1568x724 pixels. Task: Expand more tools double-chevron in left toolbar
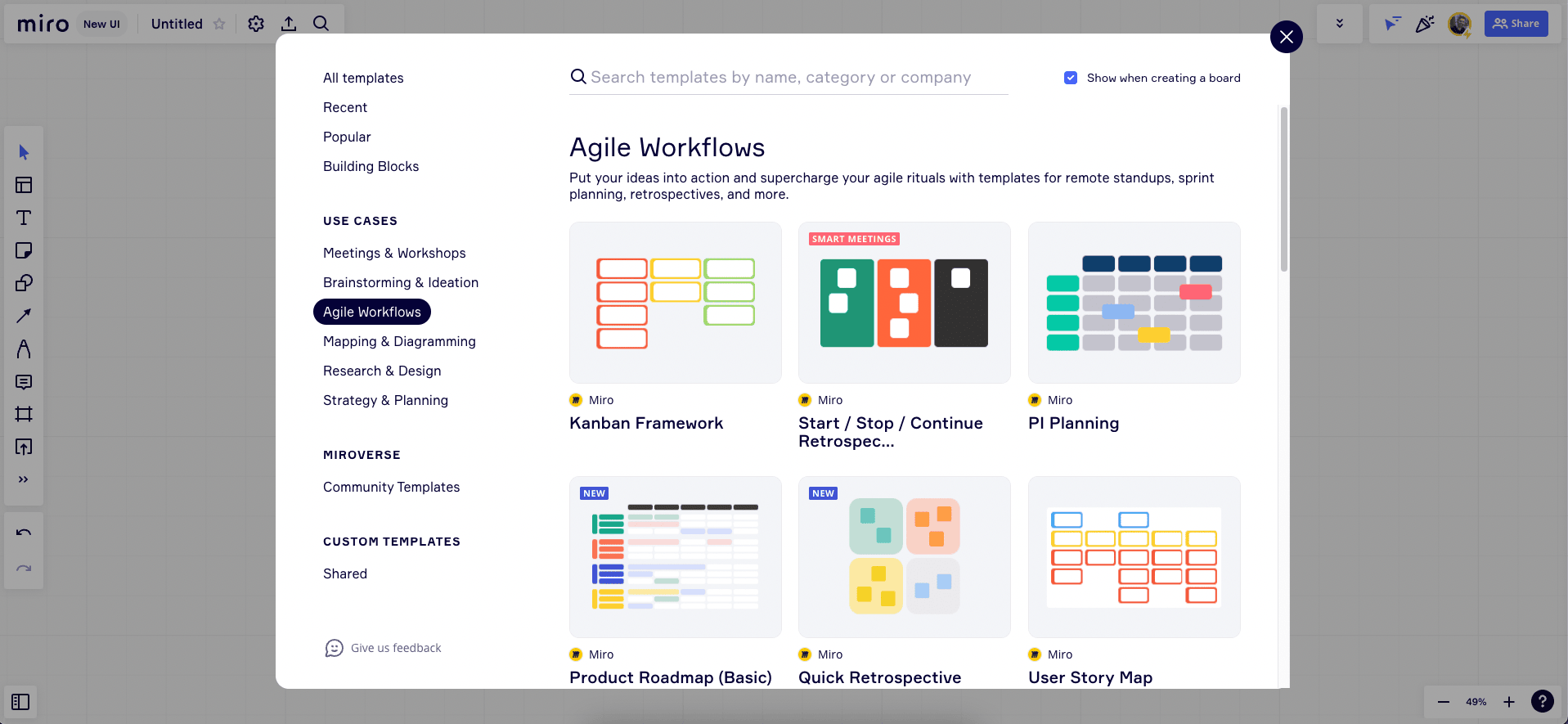pos(24,479)
